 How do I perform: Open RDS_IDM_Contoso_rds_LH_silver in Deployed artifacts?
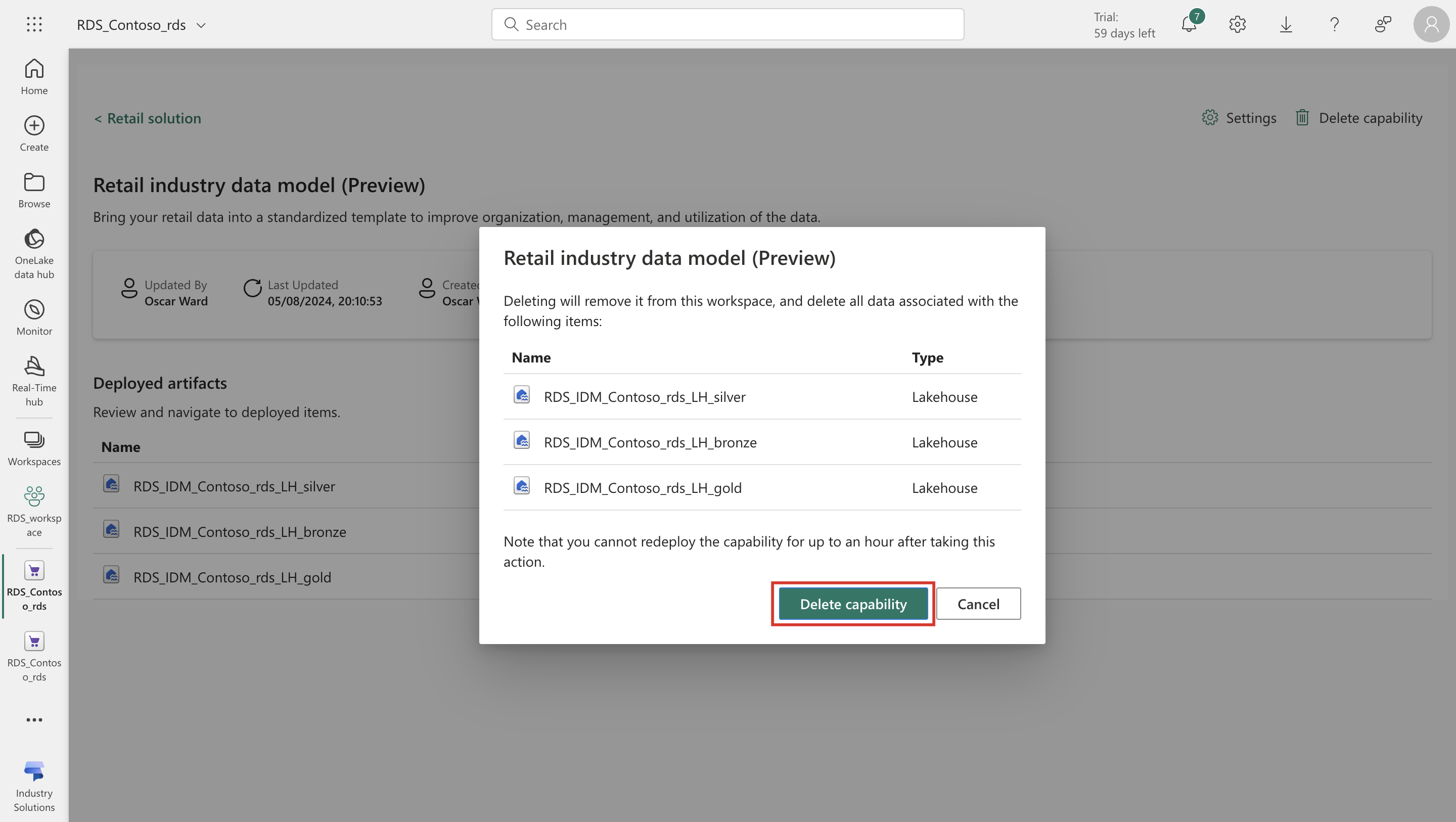(234, 486)
